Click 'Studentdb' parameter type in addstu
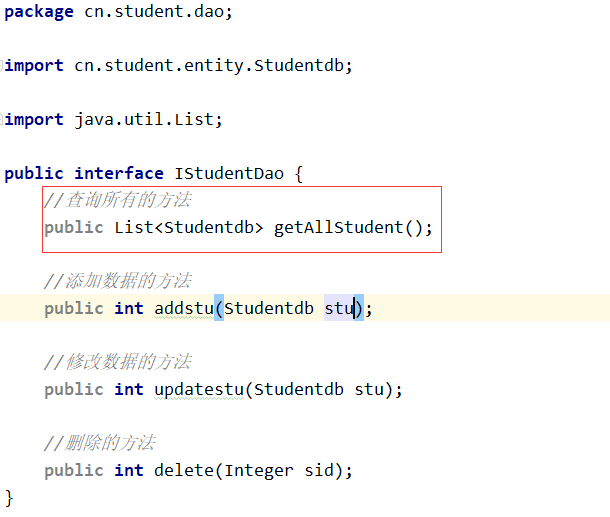Viewport: 610px width, 517px height. pyautogui.click(x=269, y=308)
